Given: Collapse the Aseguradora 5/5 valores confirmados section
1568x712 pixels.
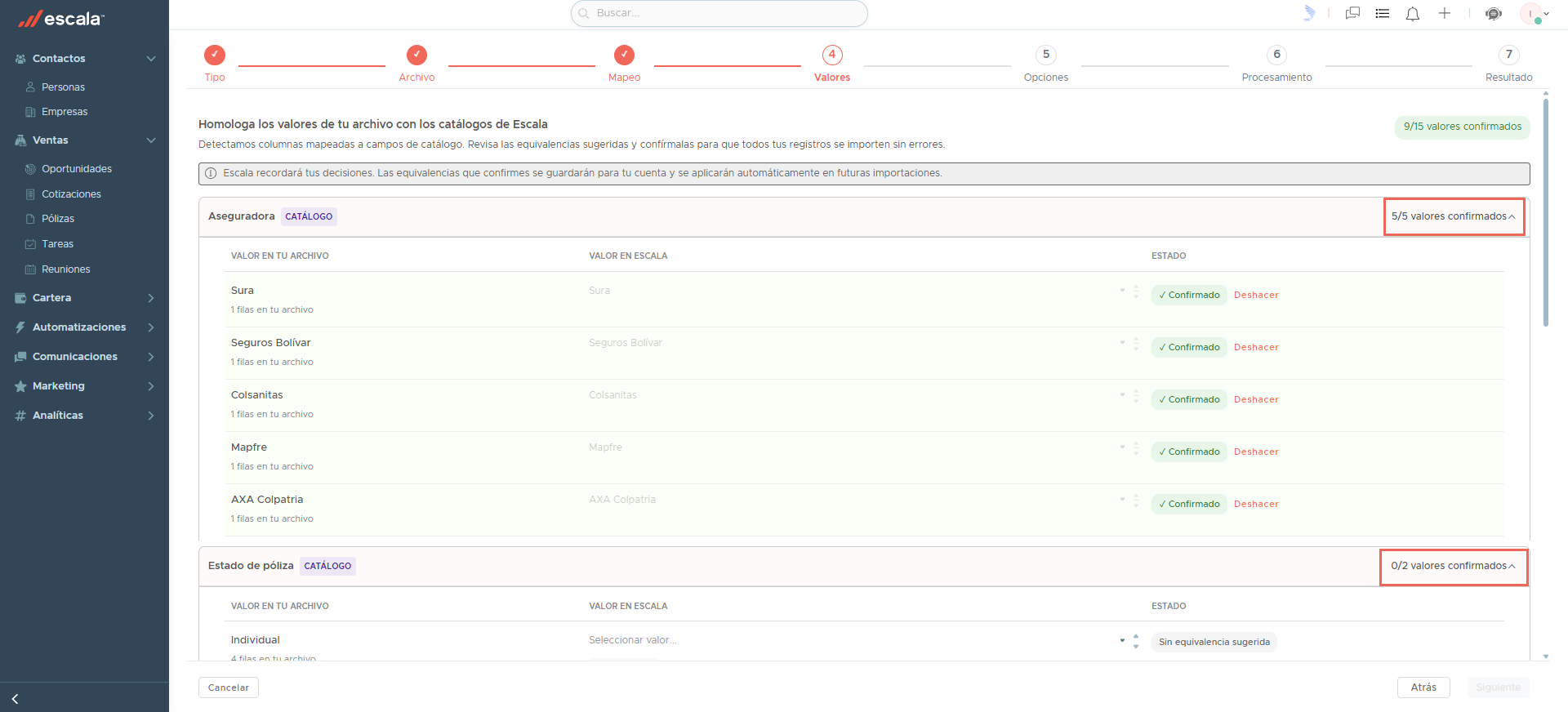Looking at the screenshot, I should 1454,216.
